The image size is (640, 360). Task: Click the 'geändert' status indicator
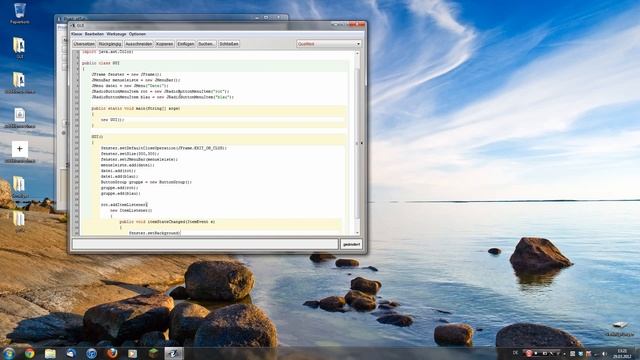pos(351,244)
